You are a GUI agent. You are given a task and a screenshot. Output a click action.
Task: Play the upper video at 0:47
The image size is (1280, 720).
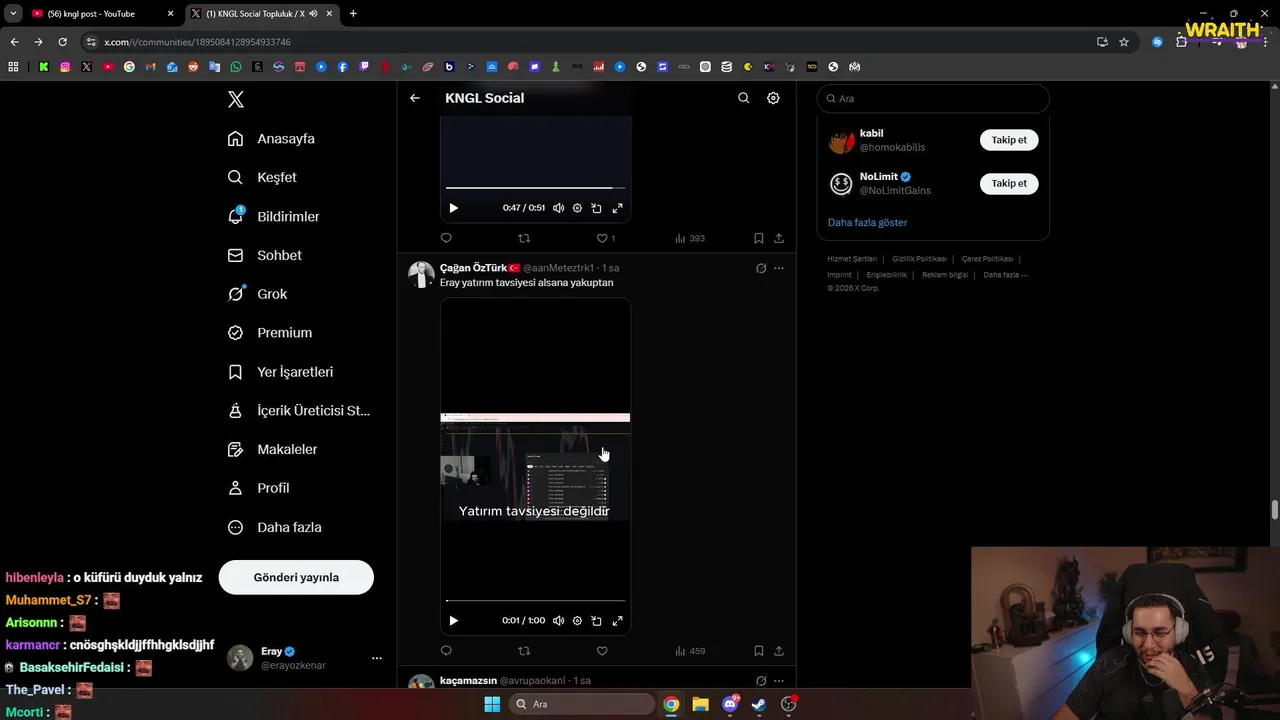coord(453,208)
